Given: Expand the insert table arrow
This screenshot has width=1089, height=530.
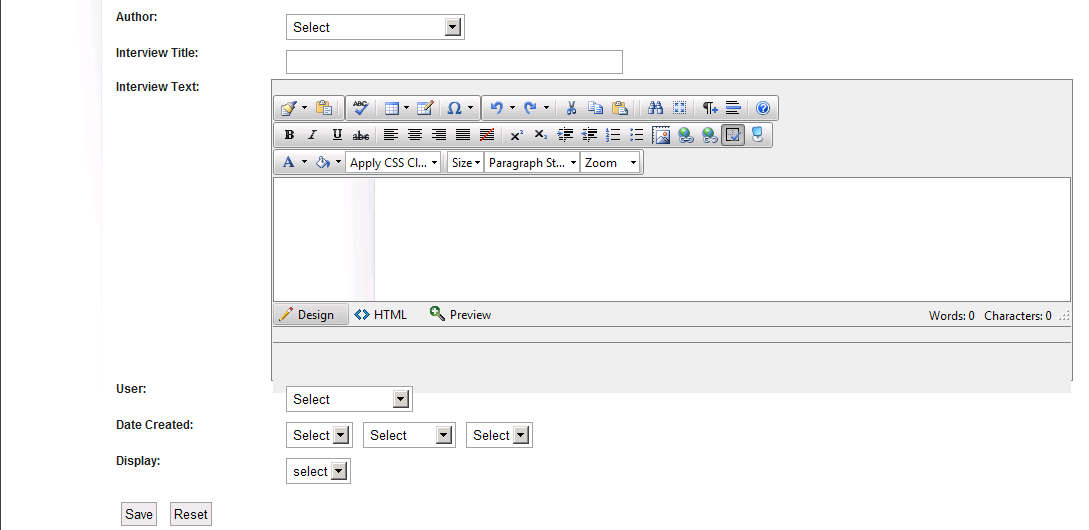Looking at the screenshot, I should pos(407,108).
